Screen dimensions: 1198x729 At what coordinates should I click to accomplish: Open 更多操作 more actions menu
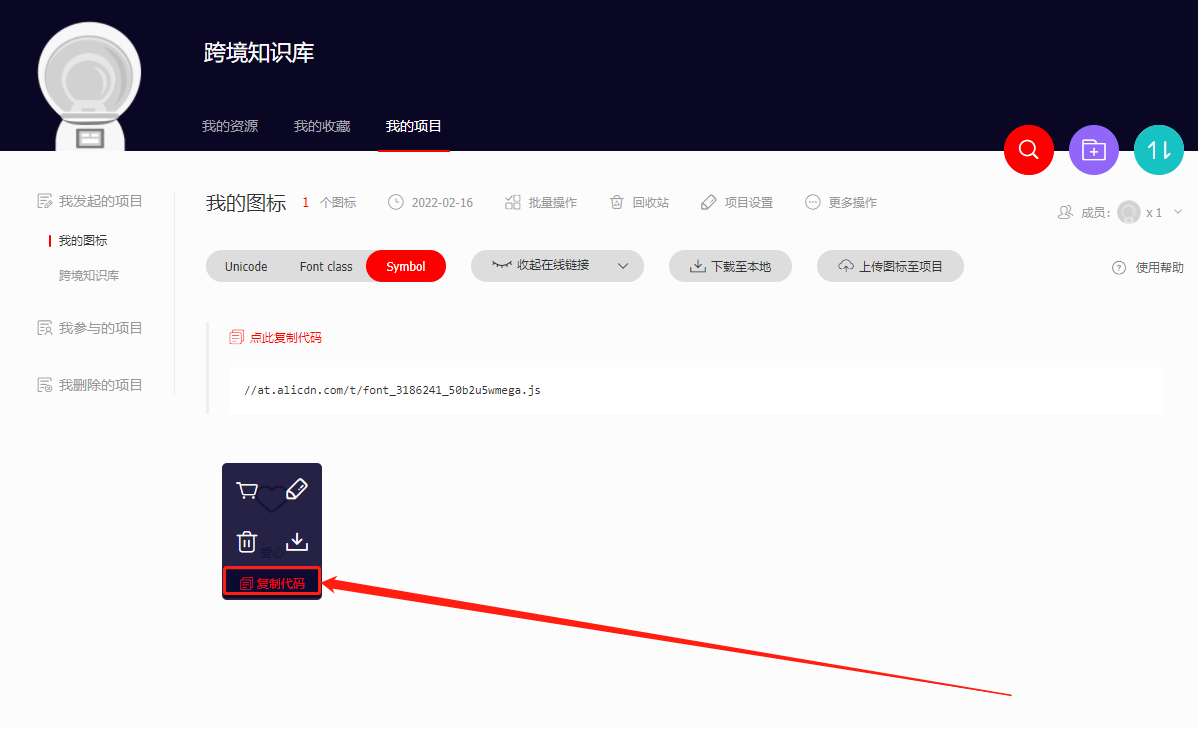coord(841,203)
